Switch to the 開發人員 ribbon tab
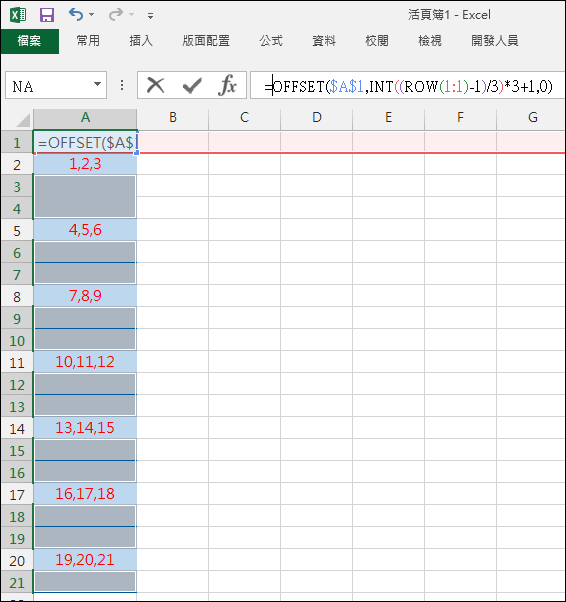Image resolution: width=566 pixels, height=602 pixels. pos(495,41)
